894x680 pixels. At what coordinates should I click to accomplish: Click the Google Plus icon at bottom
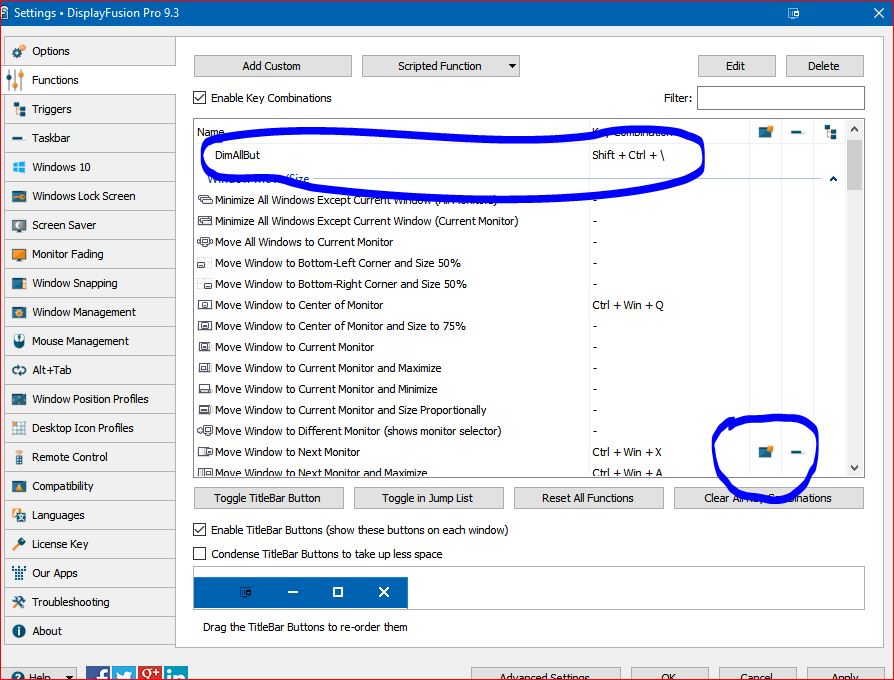pos(150,674)
